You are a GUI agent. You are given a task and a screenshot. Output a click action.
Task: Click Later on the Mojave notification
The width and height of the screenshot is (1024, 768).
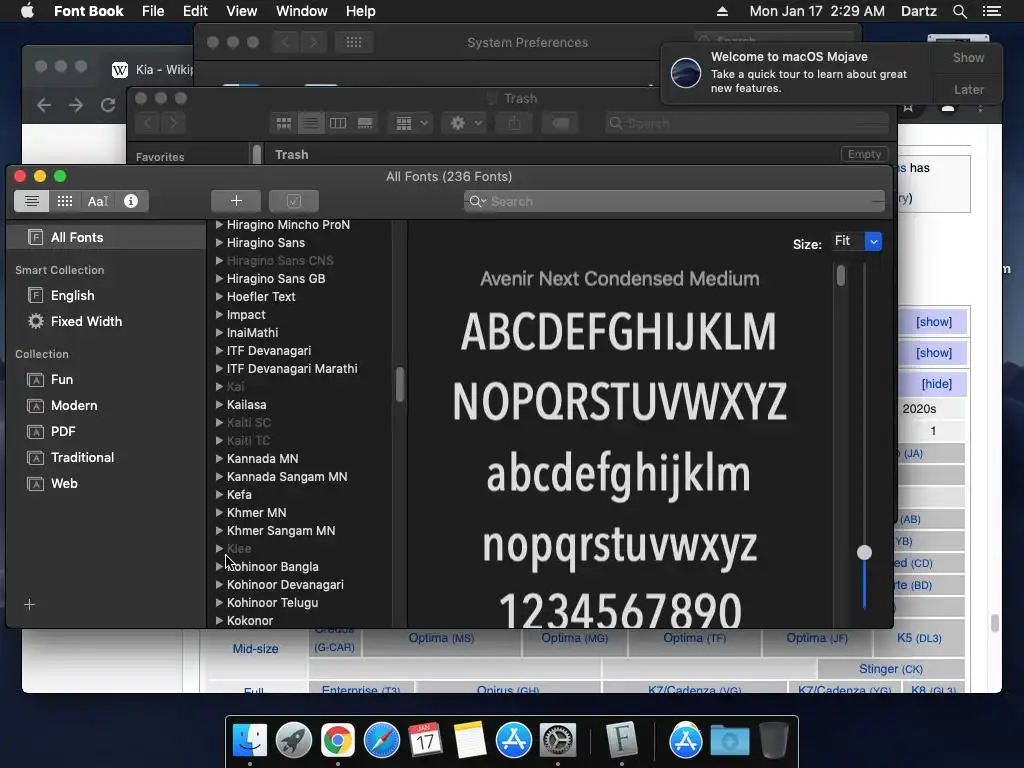click(x=968, y=89)
